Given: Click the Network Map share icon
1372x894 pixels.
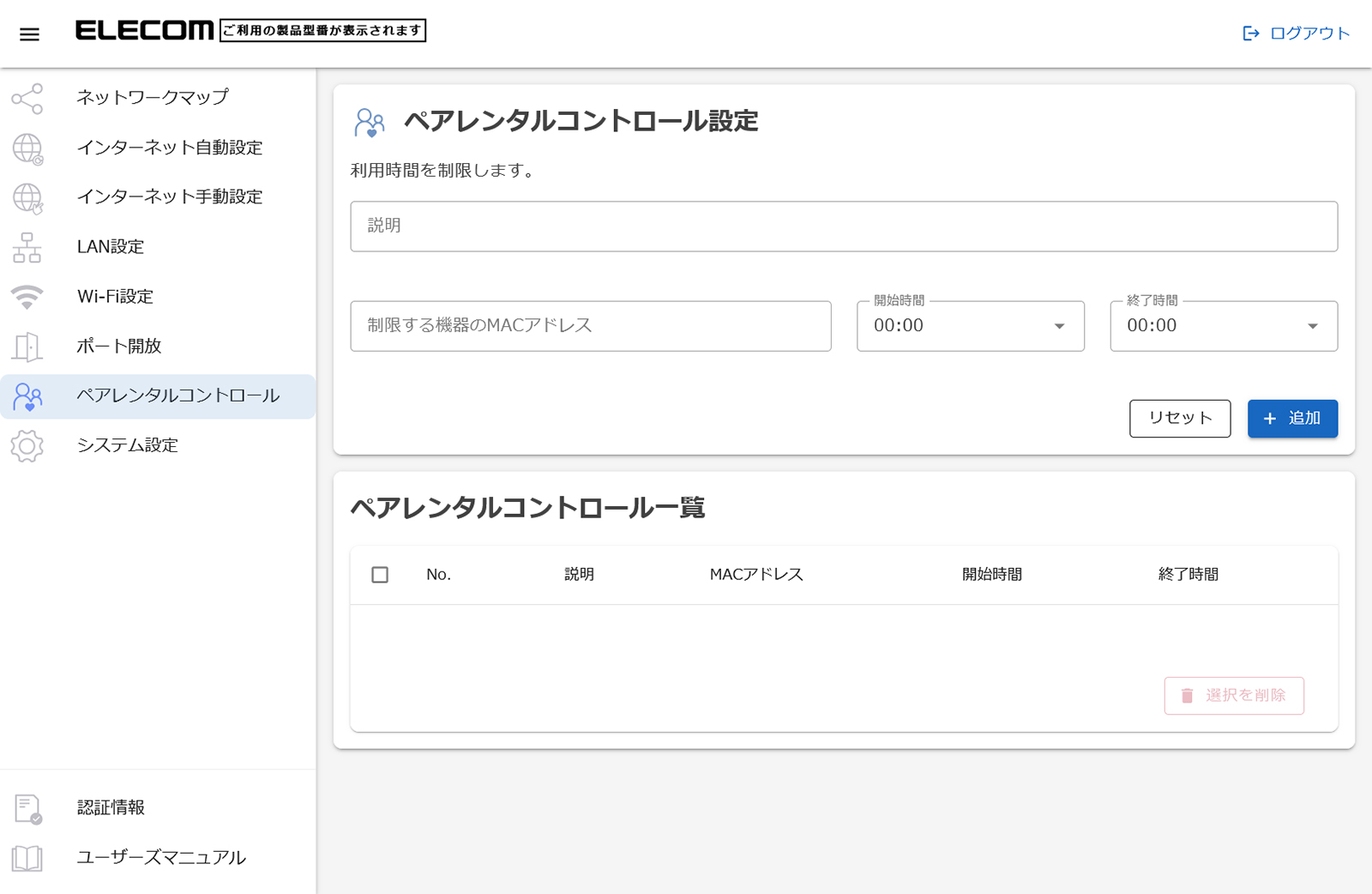Looking at the screenshot, I should coord(27,99).
